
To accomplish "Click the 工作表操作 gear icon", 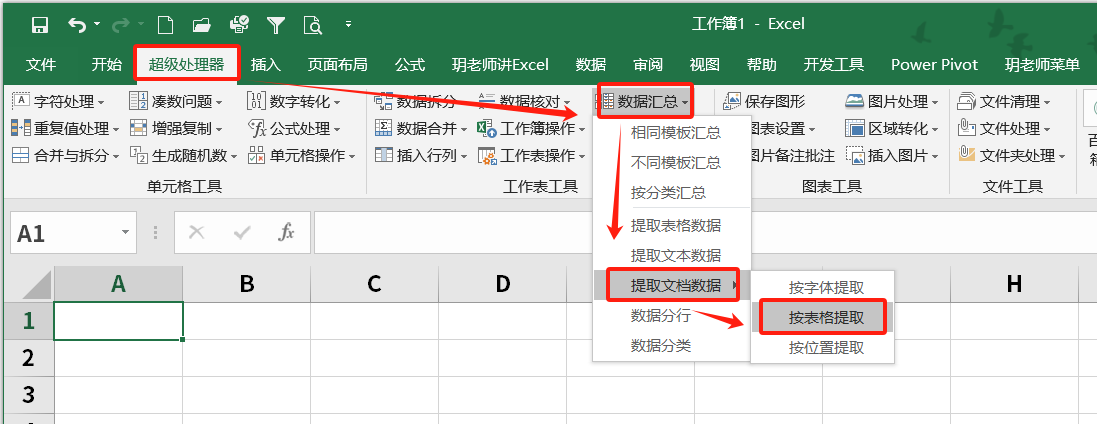I will click(486, 155).
